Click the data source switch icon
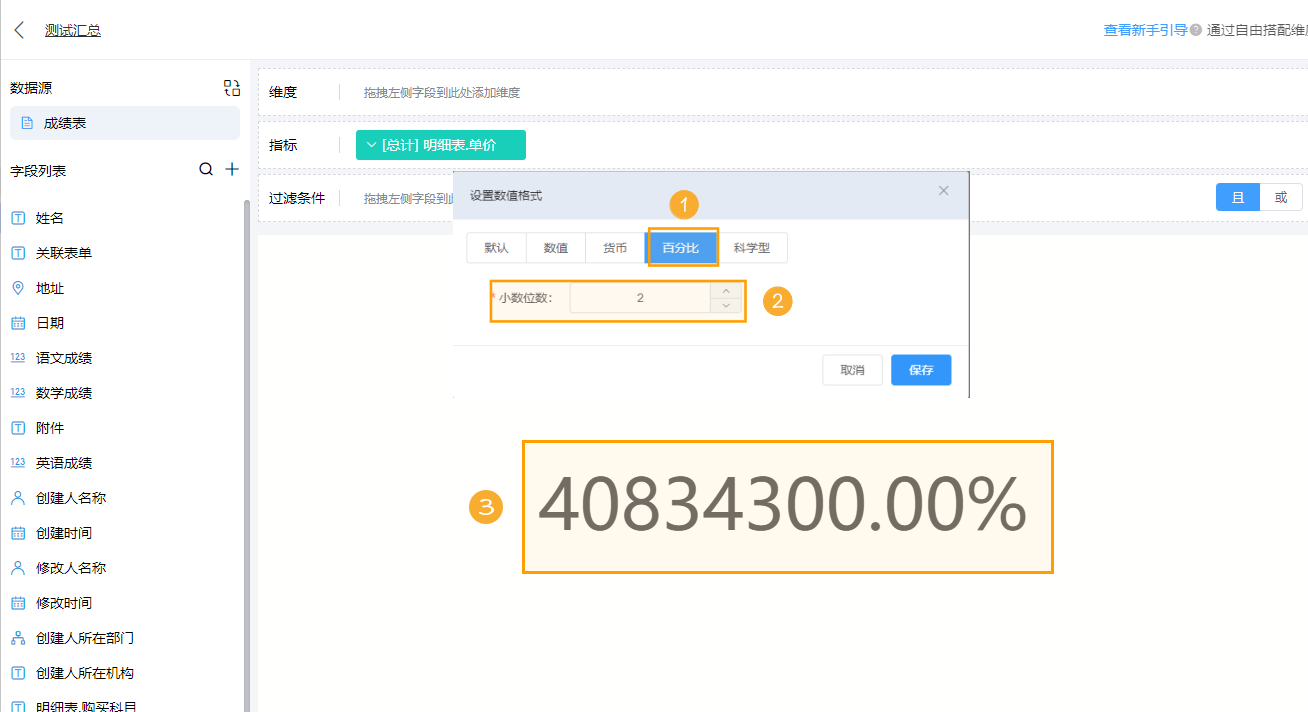 coord(231,88)
